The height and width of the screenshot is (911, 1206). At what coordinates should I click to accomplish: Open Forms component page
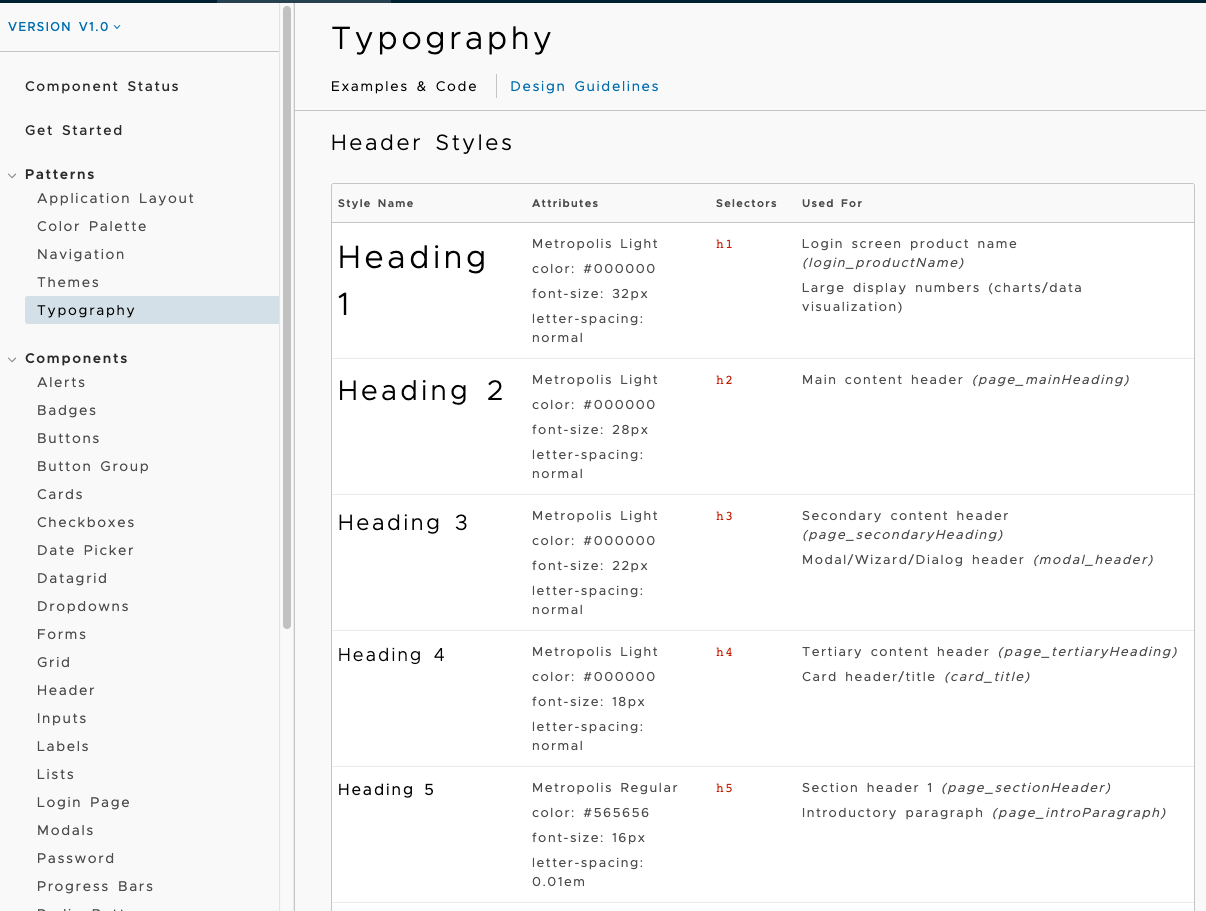(62, 635)
